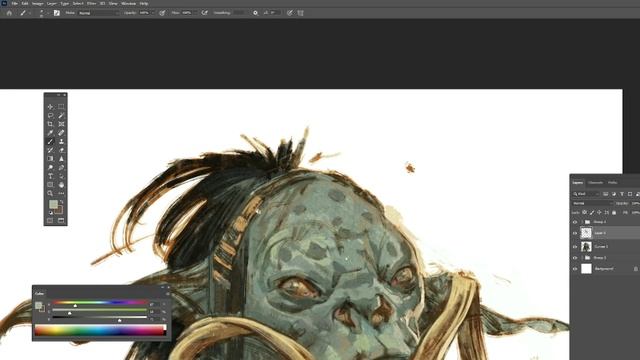Toggle lock image pixels brush icon in the Layers panel

pyautogui.click(x=592, y=213)
